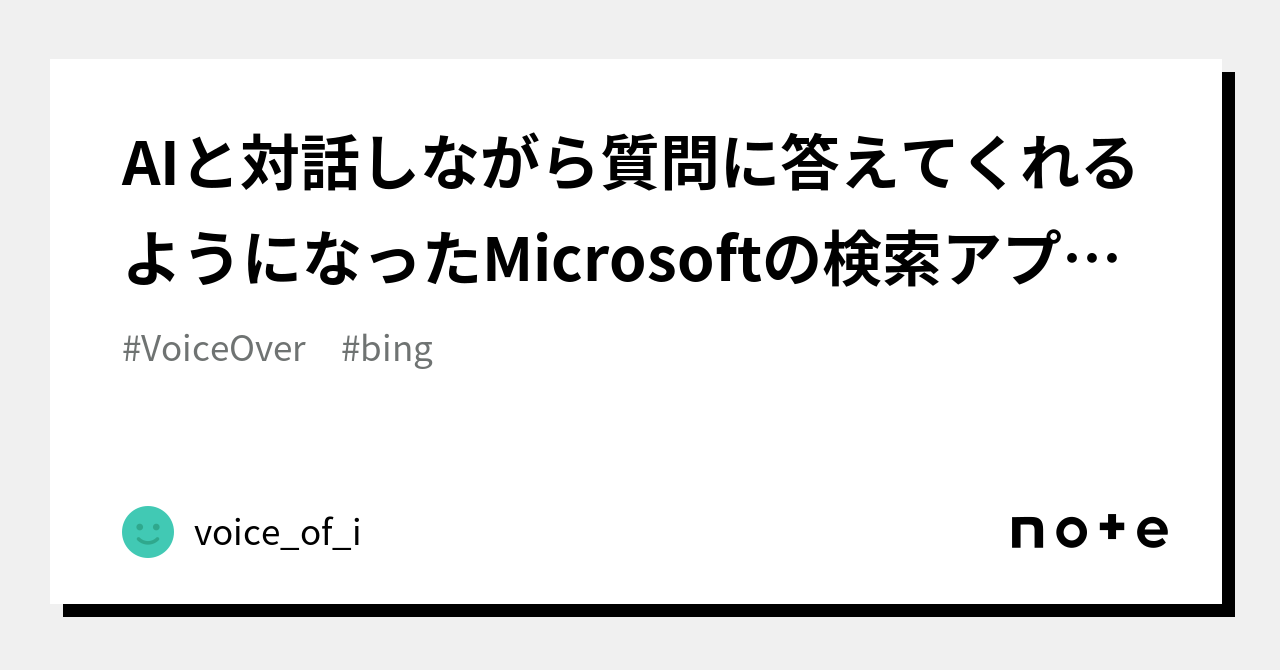Click the green smiley avatar icon
This screenshot has height=670, width=1280.
coord(148,532)
